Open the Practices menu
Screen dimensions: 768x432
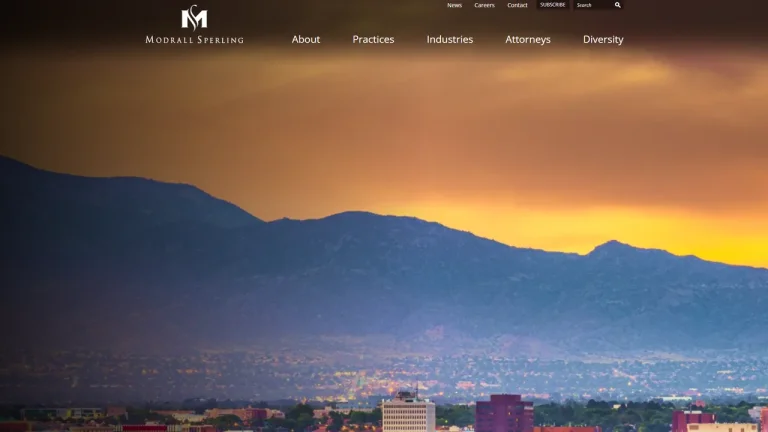[373, 39]
